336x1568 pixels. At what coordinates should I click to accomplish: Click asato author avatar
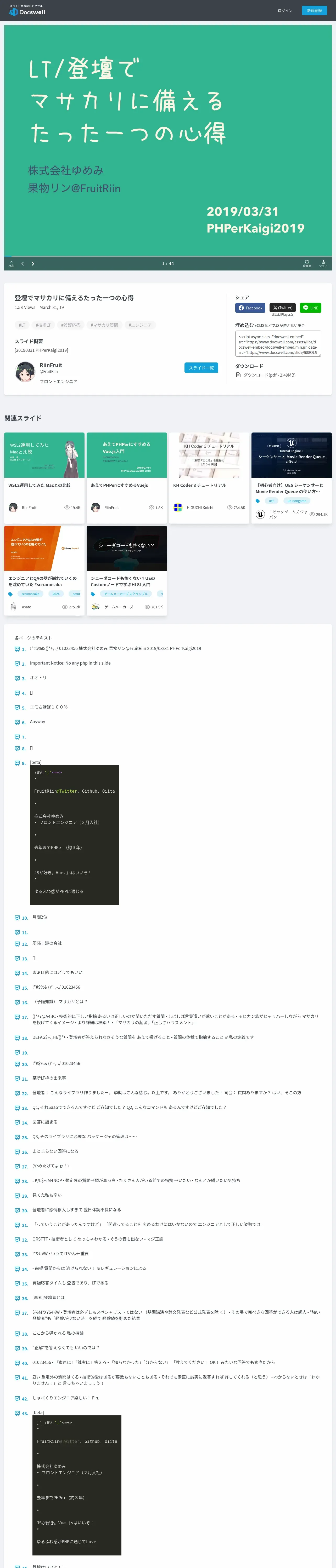tap(13, 607)
